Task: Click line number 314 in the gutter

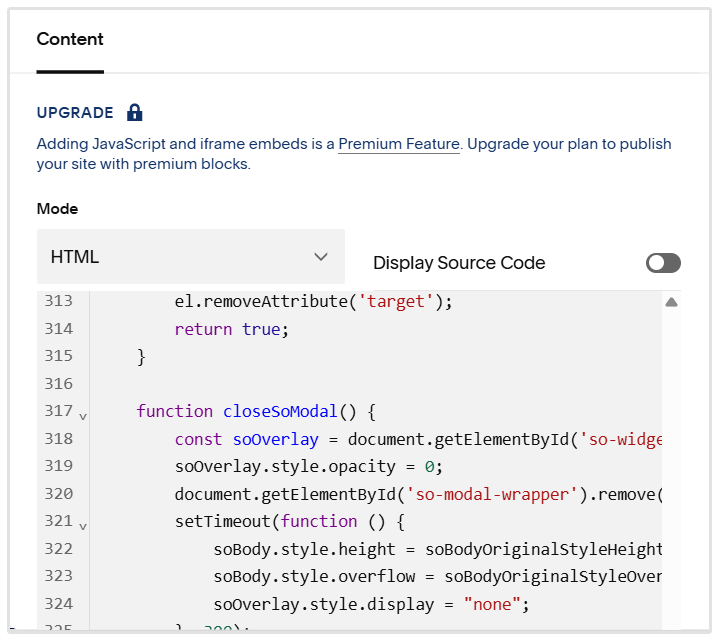Action: click(59, 329)
